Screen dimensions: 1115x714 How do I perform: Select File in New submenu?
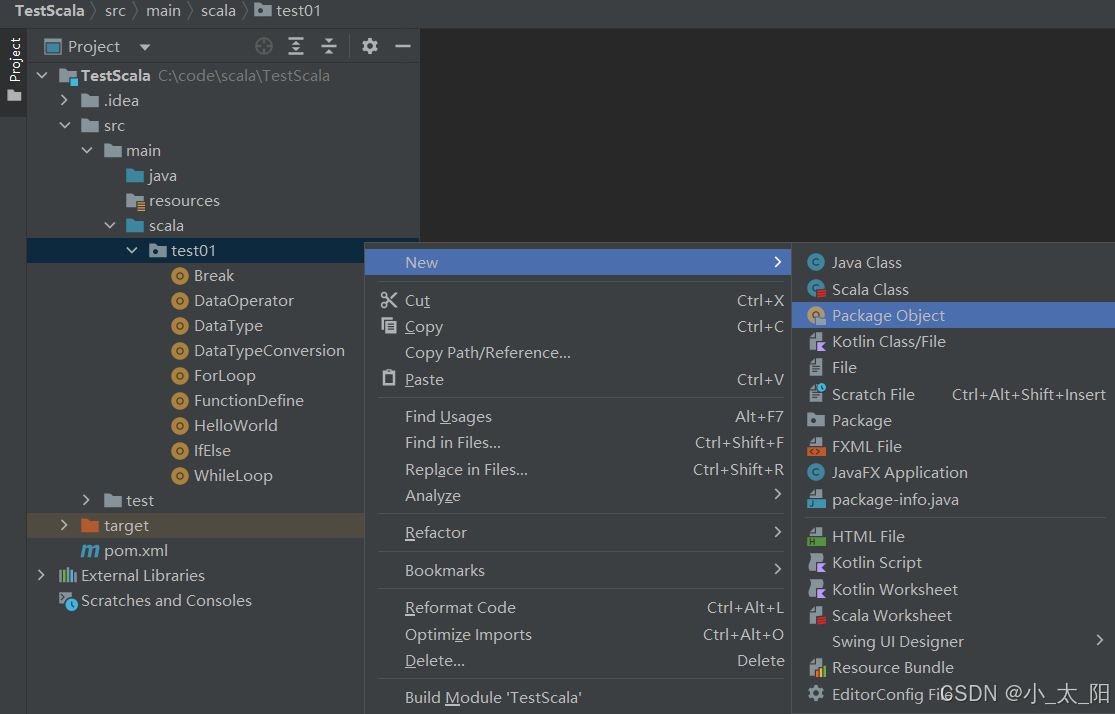coord(953,368)
